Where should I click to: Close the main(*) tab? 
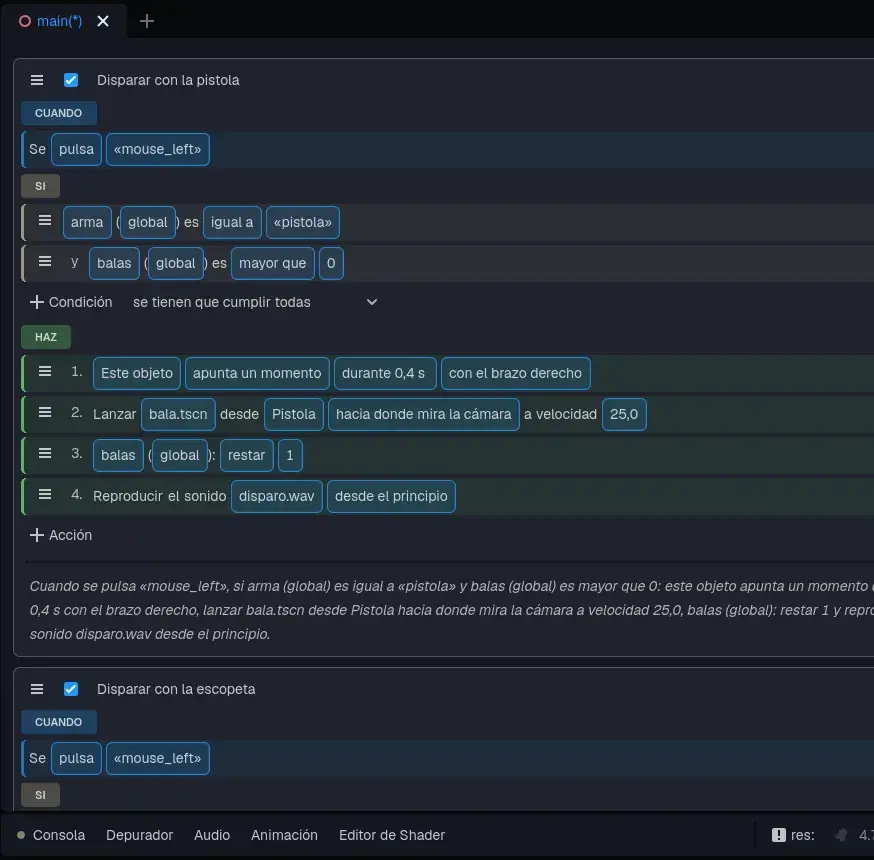coord(103,21)
